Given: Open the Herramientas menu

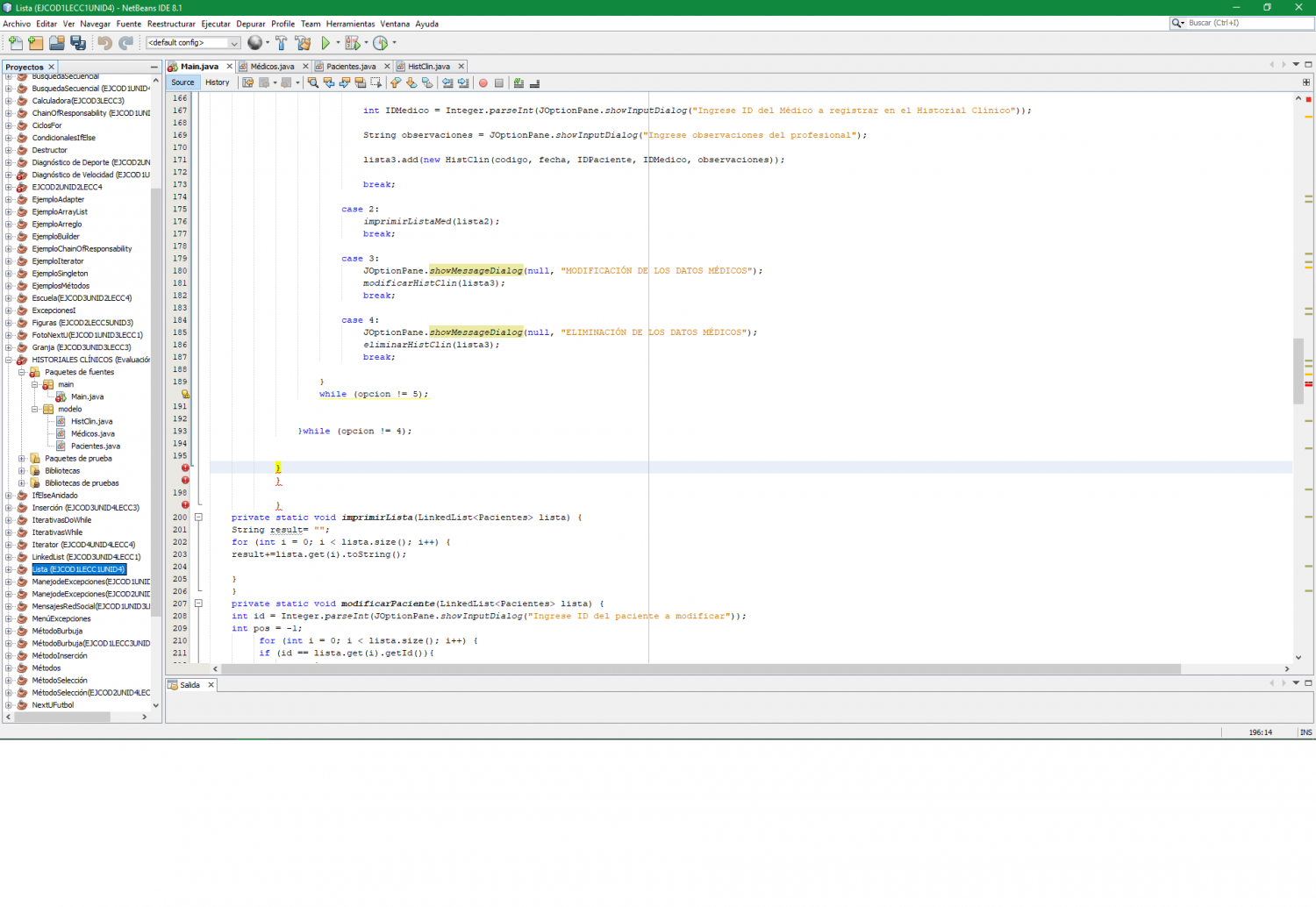Looking at the screenshot, I should (350, 24).
